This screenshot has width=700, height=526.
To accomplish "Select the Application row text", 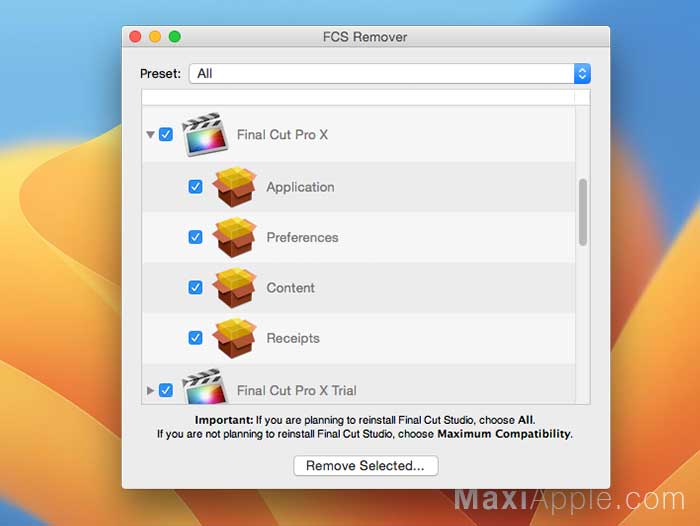I will pos(300,187).
